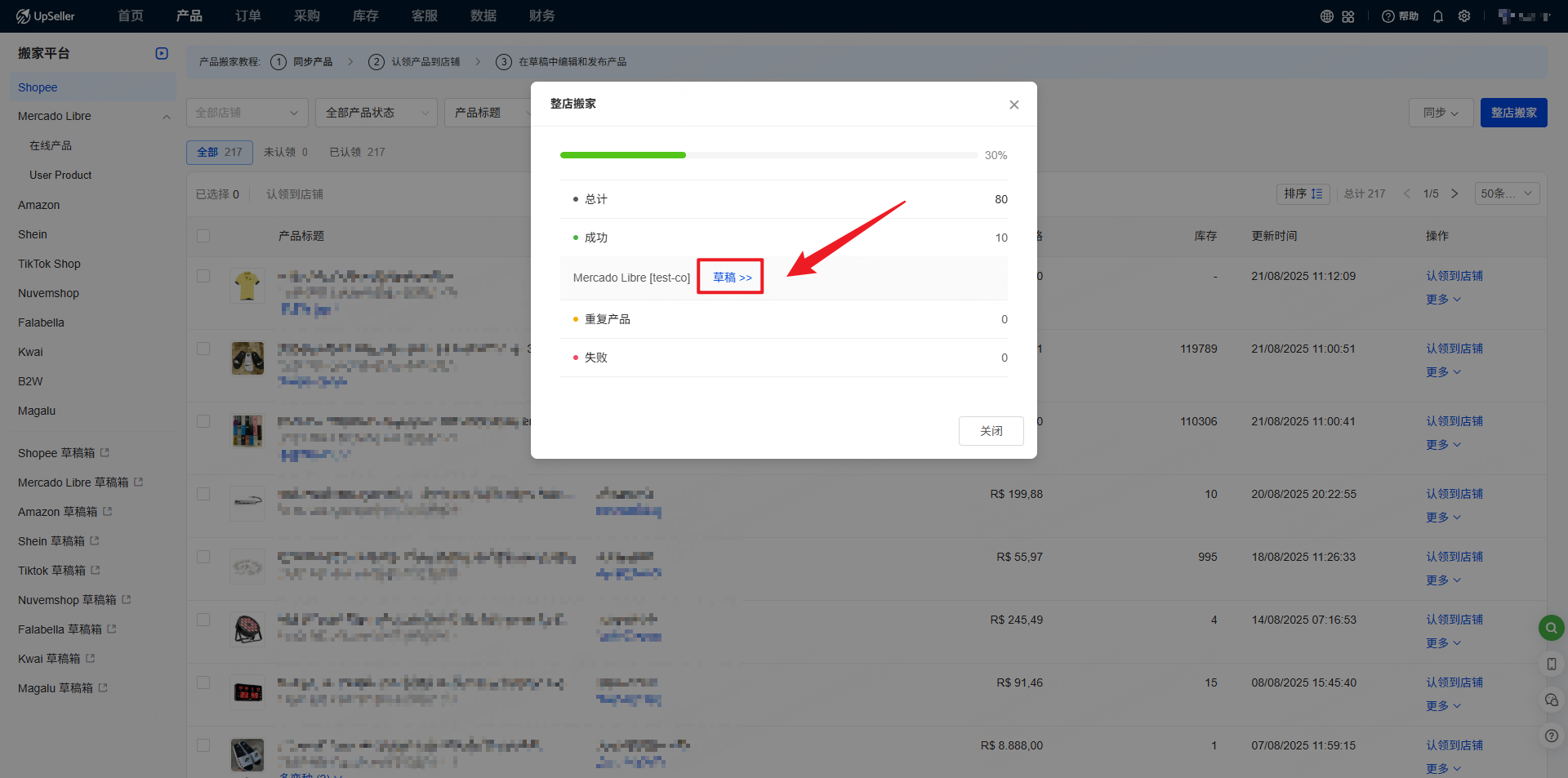Open the 全部店铺 store dropdown
1568x778 pixels.
tap(247, 113)
